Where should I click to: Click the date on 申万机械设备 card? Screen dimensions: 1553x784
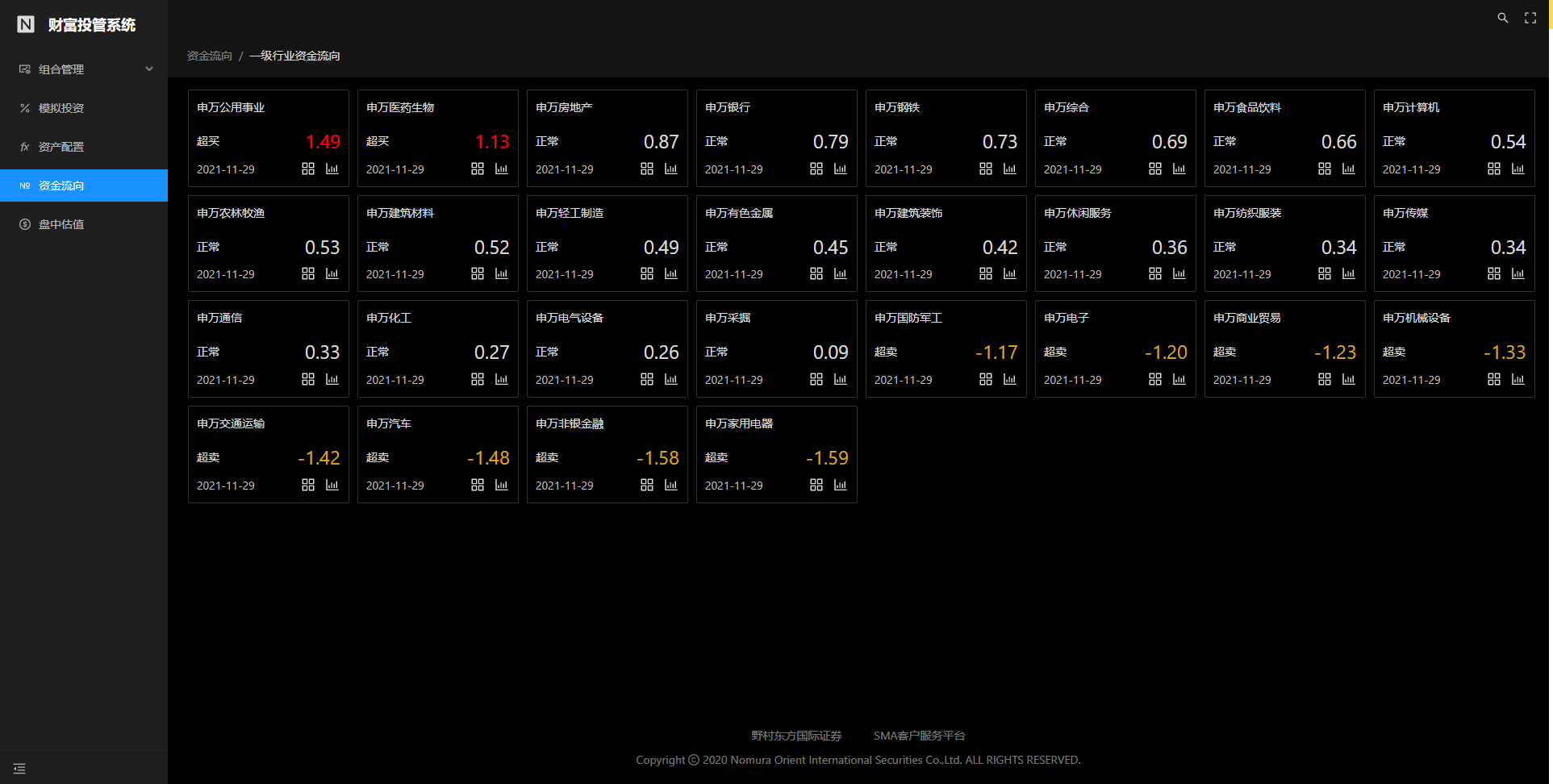pos(1412,380)
